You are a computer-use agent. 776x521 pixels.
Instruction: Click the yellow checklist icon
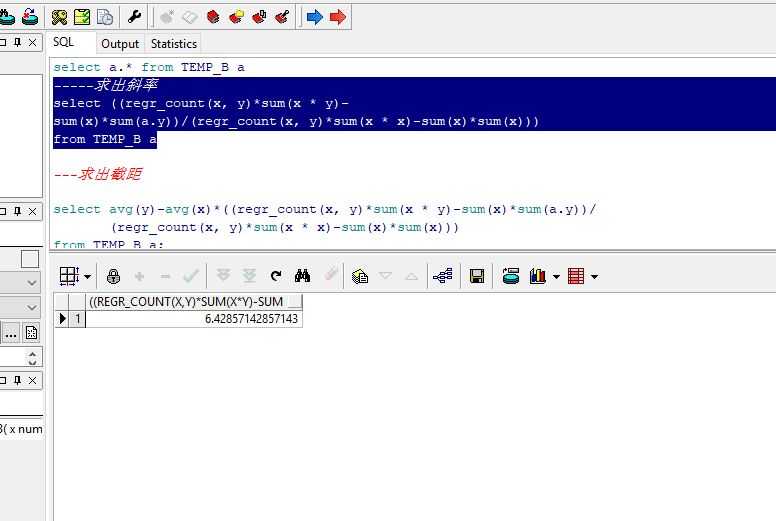point(82,17)
